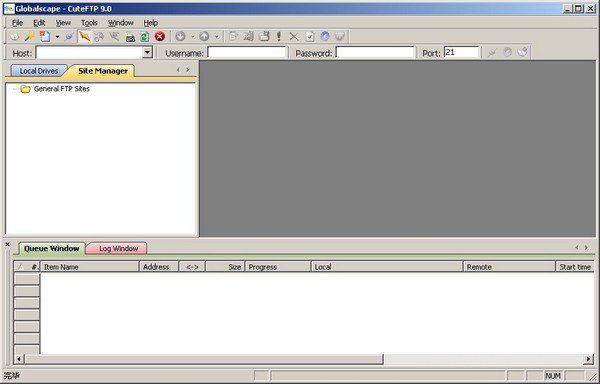Open the Host address dropdown arrow
The height and width of the screenshot is (384, 600).
(x=147, y=52)
